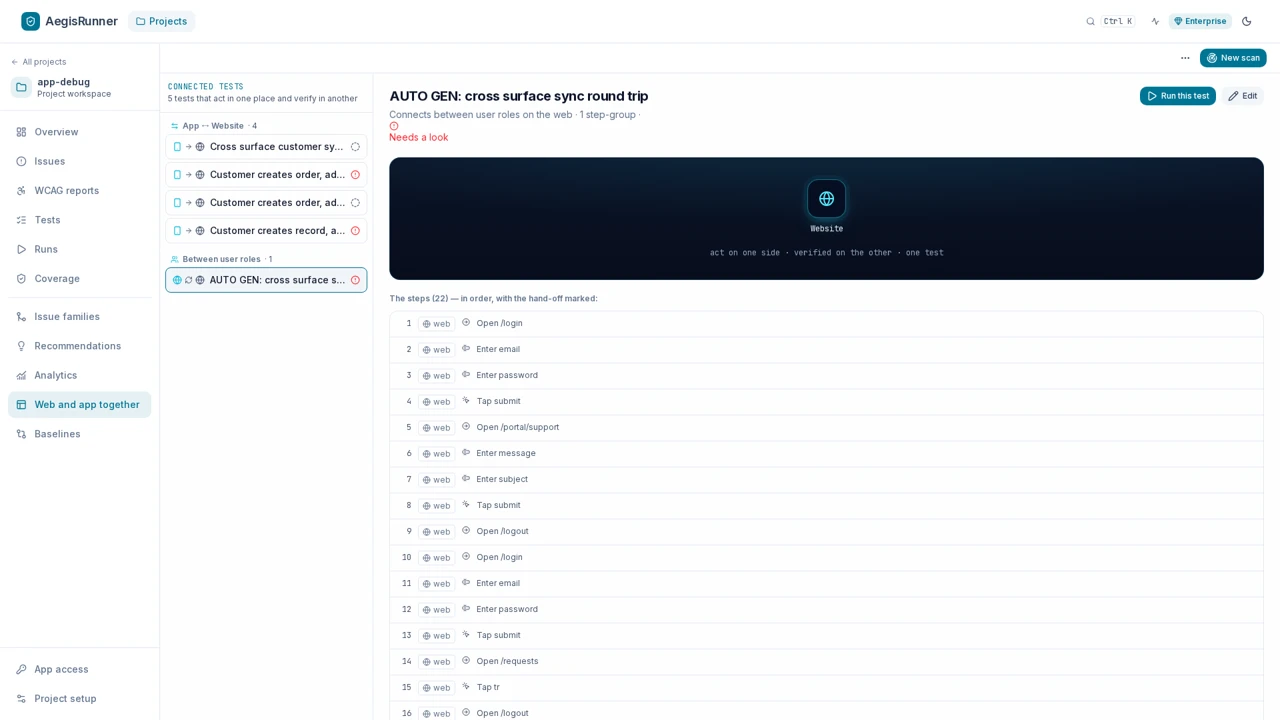Viewport: 1280px width, 720px height.
Task: Click the Analytics chart sidebar icon
Action: 21,375
